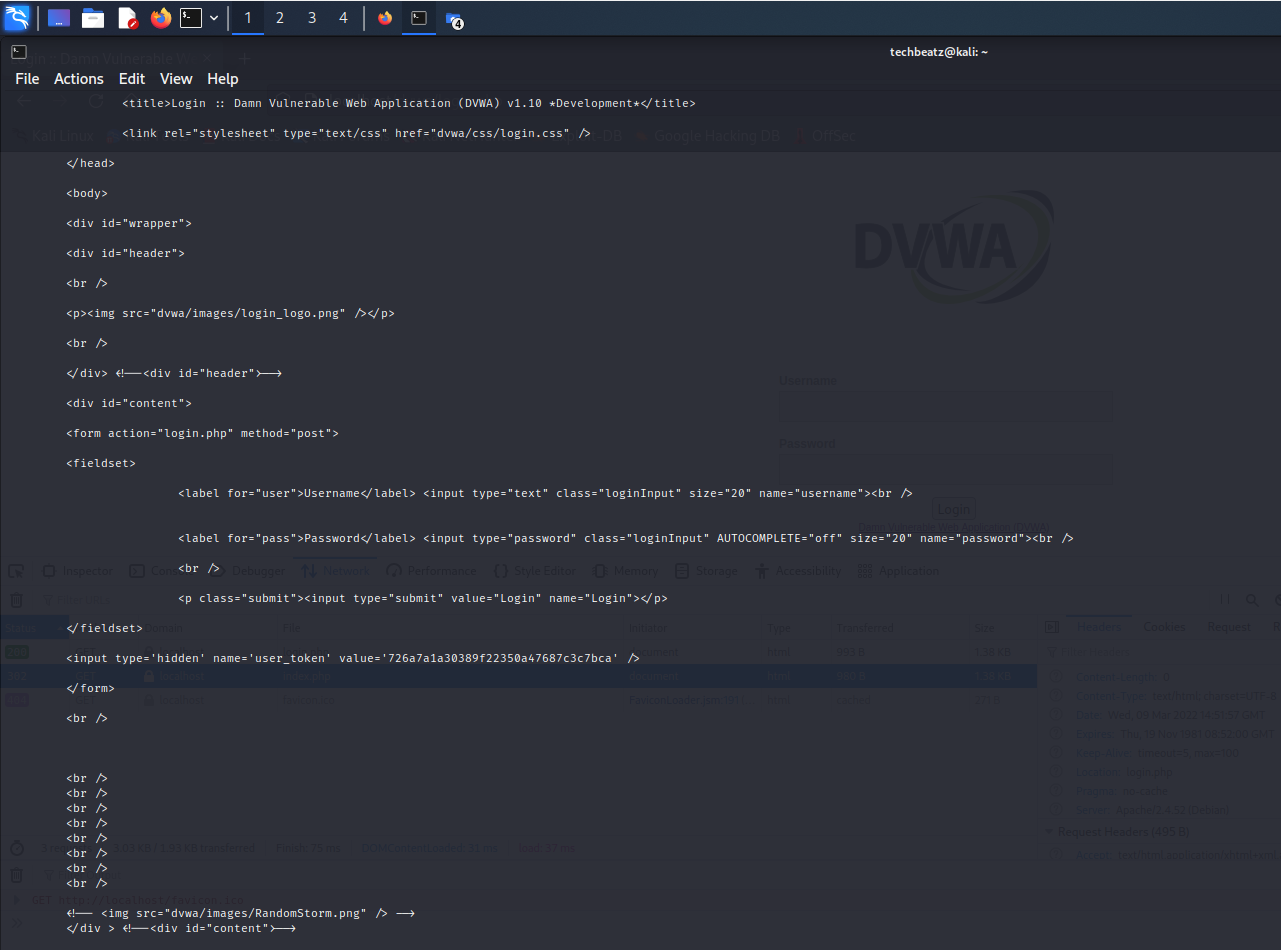Click the RandomStorm.png commented image line
Viewport: 1281px width, 950px height.
click(x=241, y=913)
